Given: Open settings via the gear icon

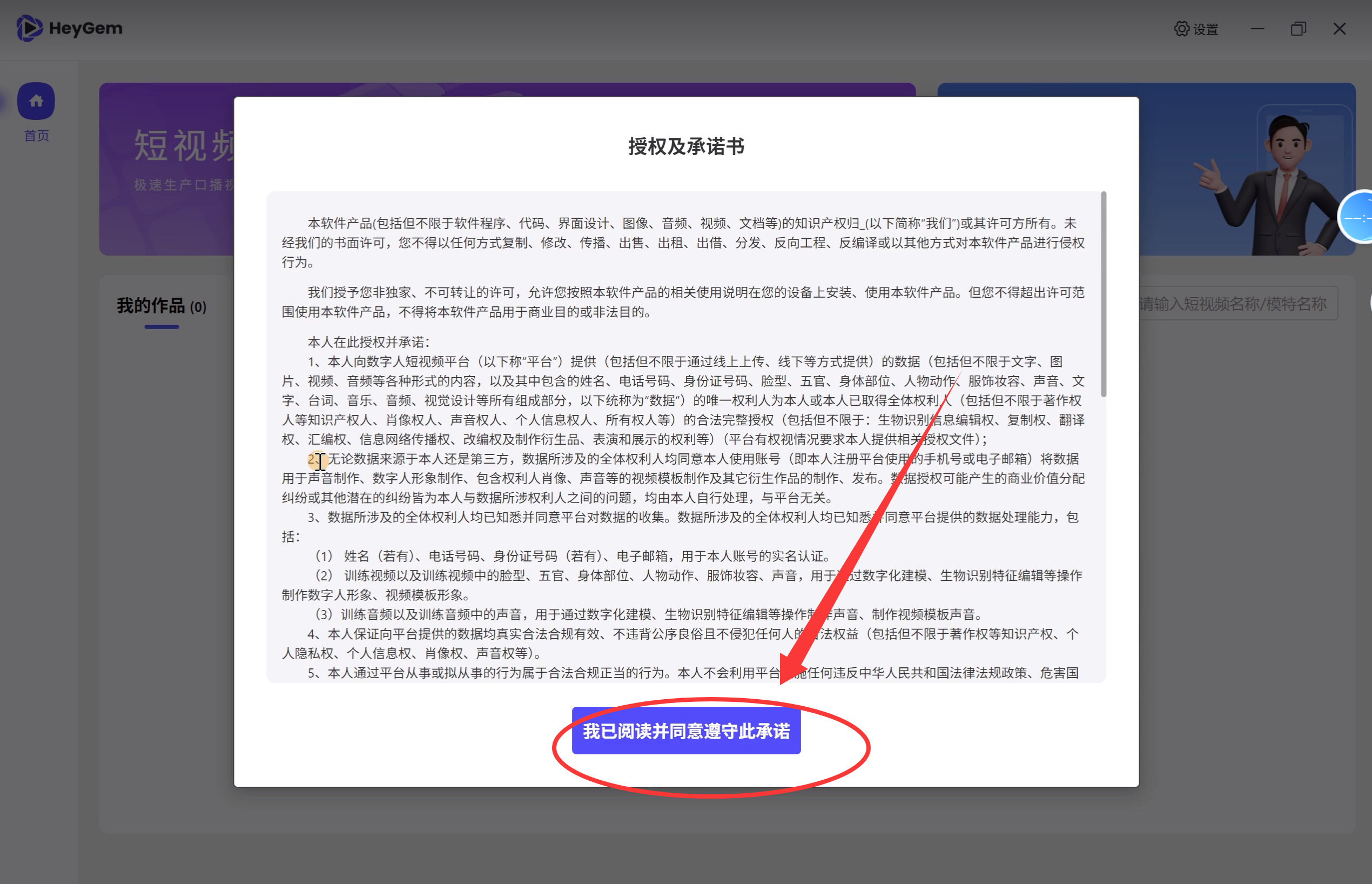Looking at the screenshot, I should pos(1181,29).
